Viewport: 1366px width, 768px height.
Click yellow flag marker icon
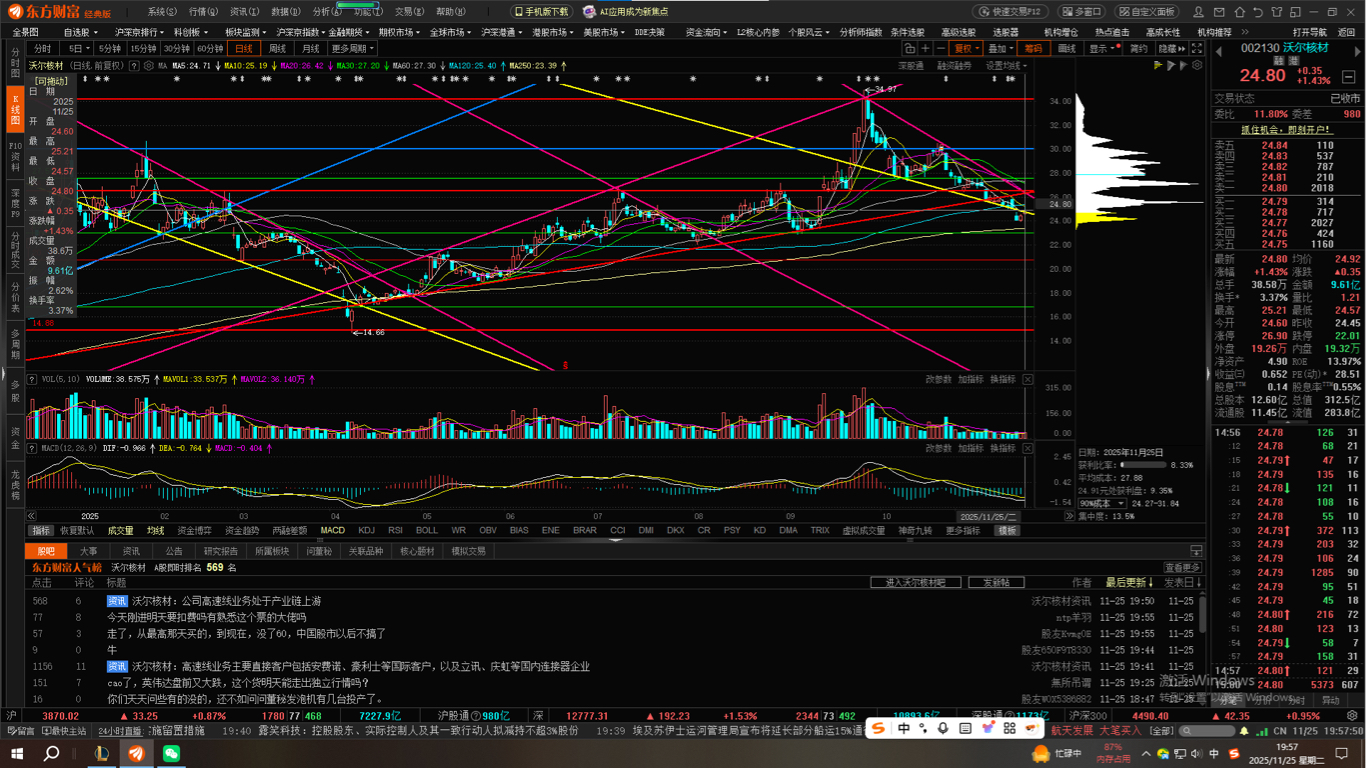pos(1157,66)
